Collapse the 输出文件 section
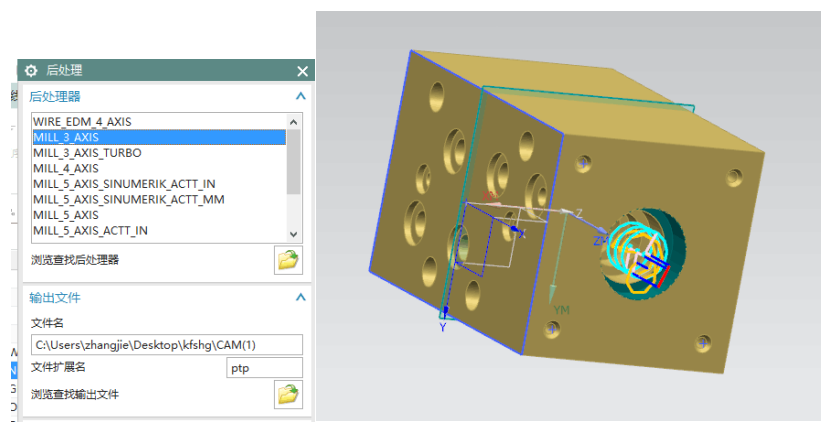Viewport: 825px width, 424px height. click(300, 298)
